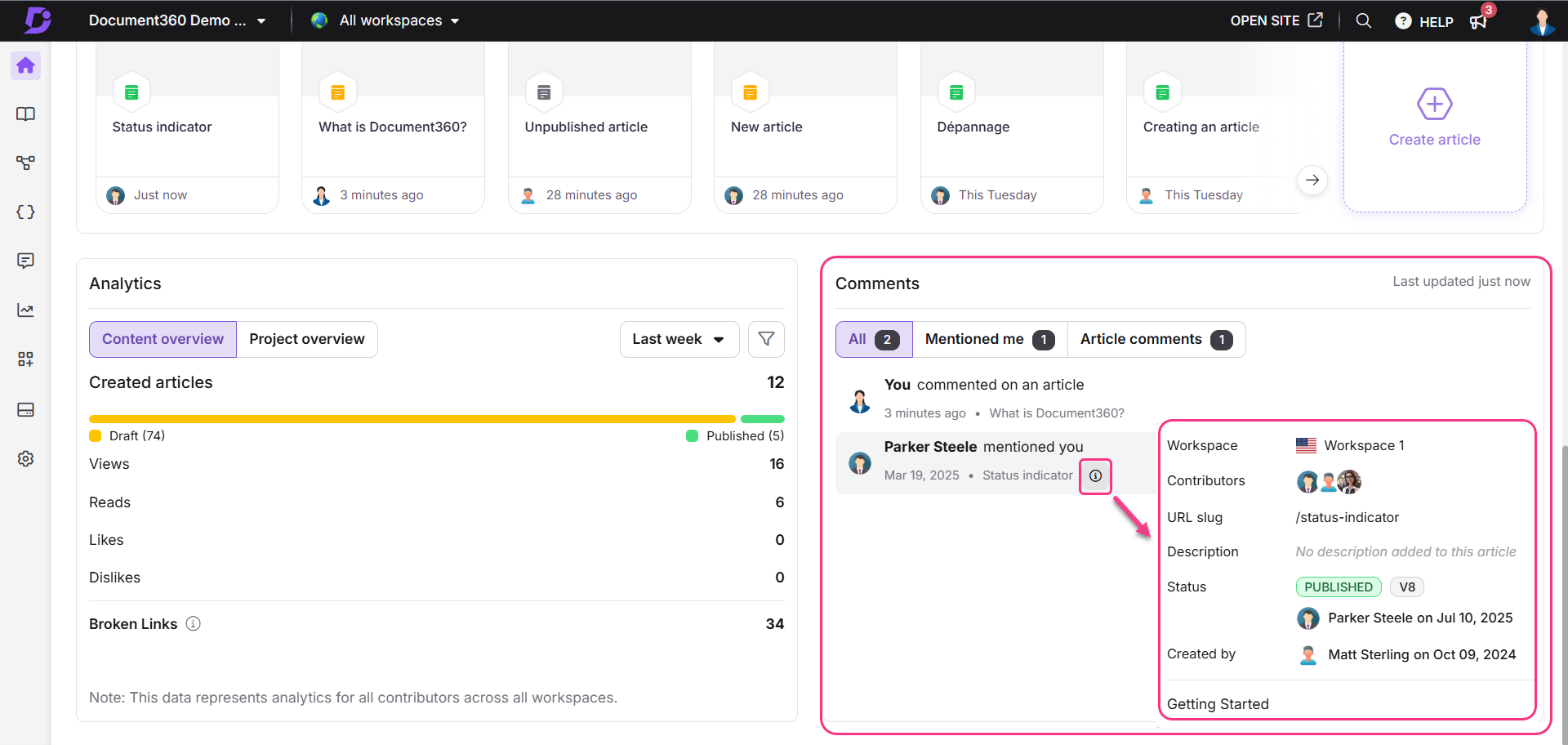The height and width of the screenshot is (745, 1568).
Task: Click What is Document360? in the comment entry
Action: click(1057, 413)
